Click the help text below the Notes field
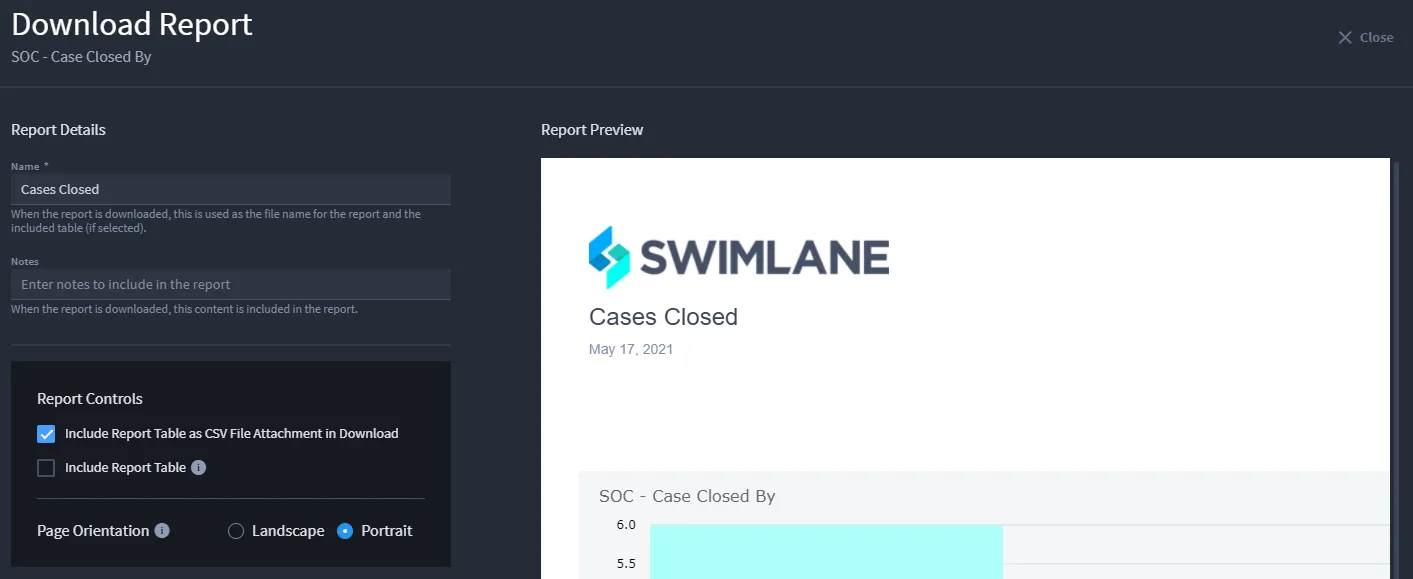Screen dimensions: 1413x579 point(184,309)
